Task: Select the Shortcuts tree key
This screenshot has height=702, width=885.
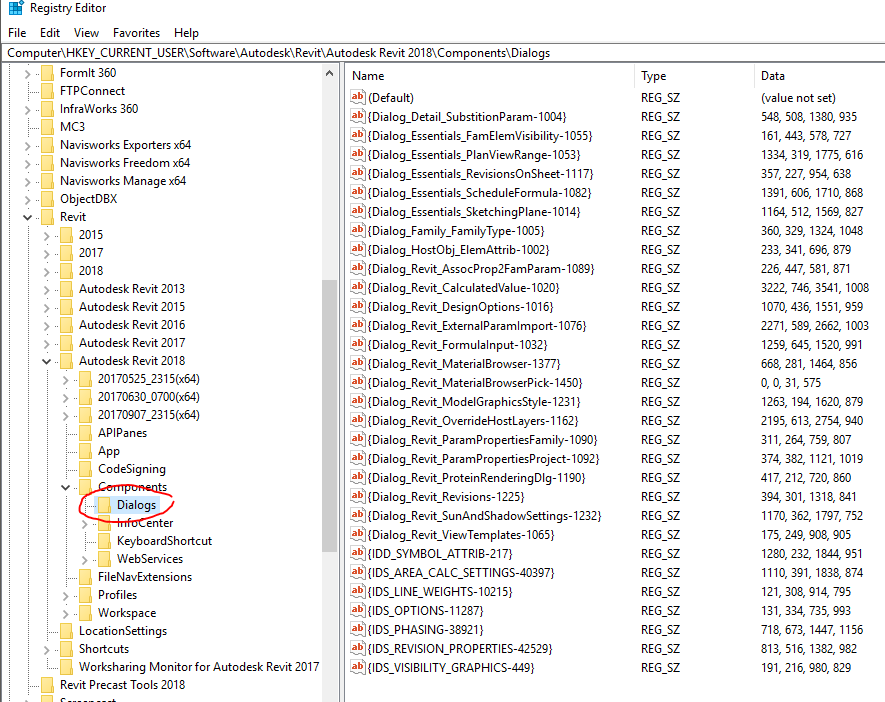Action: click(x=104, y=649)
